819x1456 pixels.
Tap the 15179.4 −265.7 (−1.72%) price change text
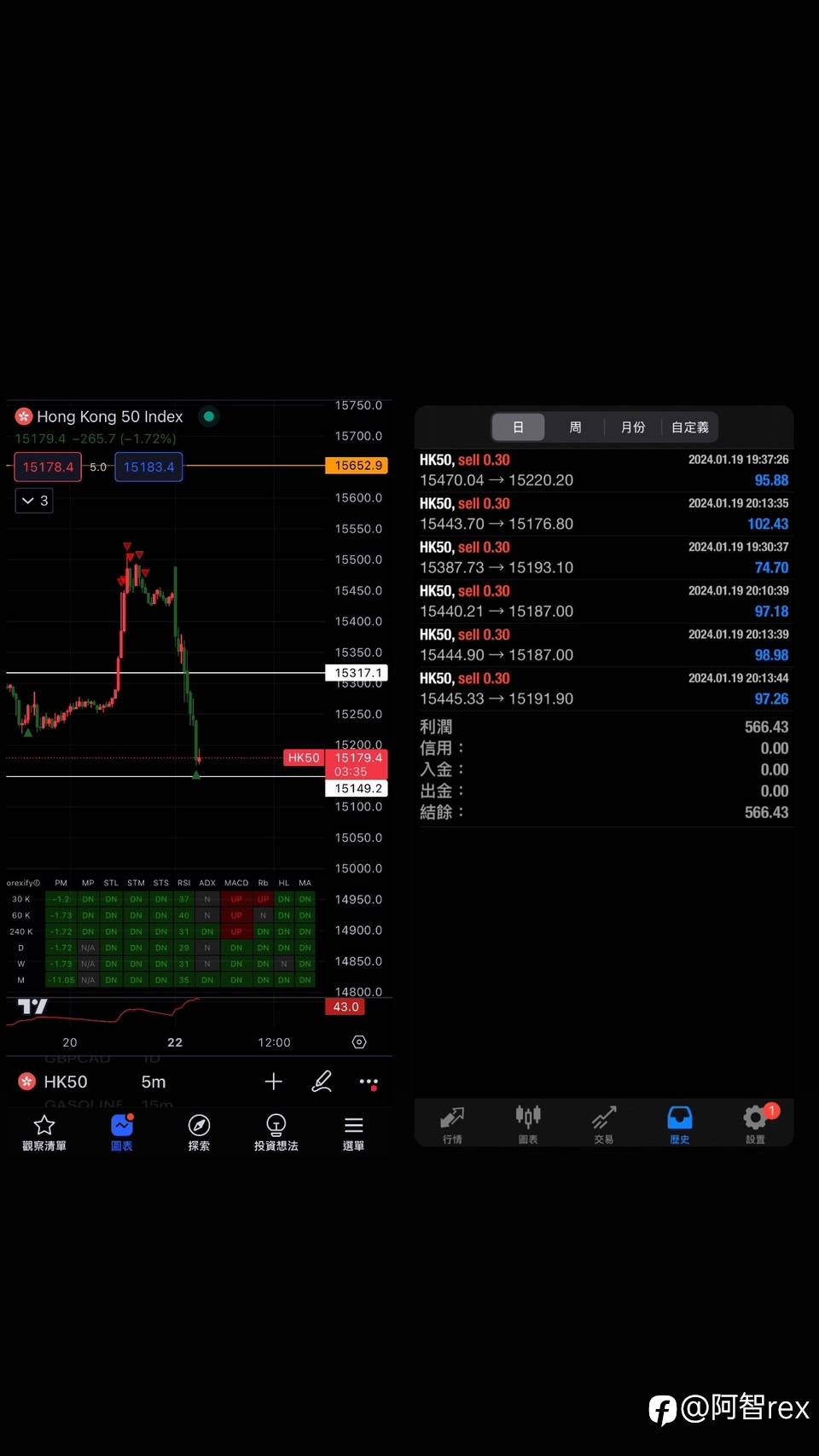coord(96,438)
